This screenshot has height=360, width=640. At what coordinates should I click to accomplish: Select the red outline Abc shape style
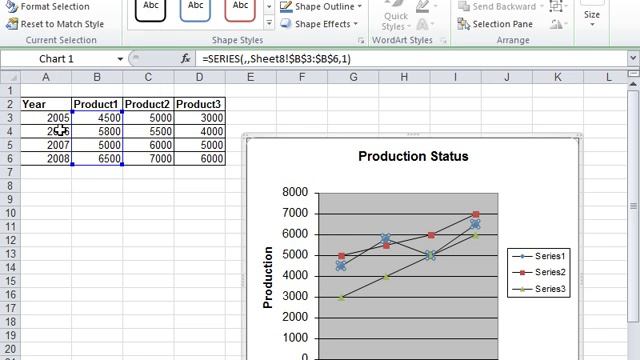[x=240, y=9]
